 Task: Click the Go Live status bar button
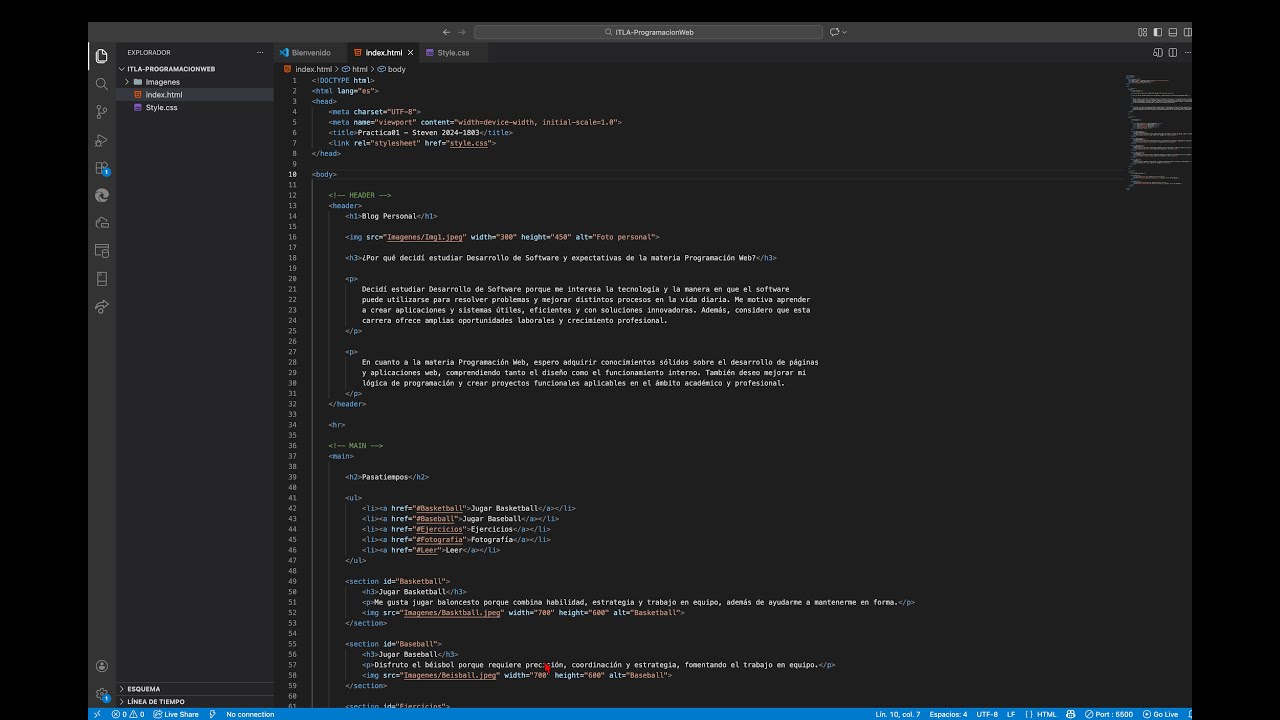coord(1160,714)
